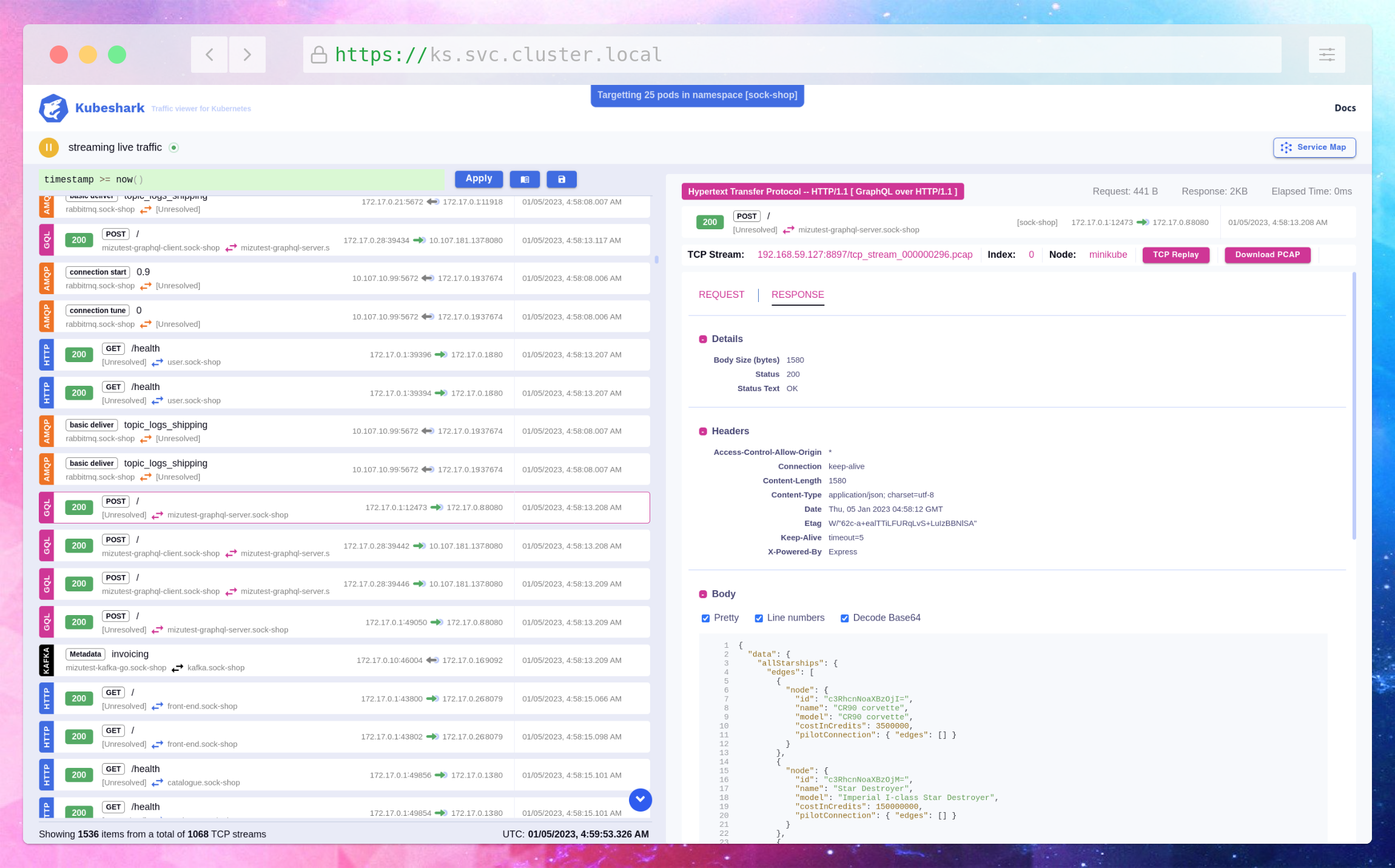
Task: Toggle the Line numbers checkbox
Action: [x=758, y=618]
